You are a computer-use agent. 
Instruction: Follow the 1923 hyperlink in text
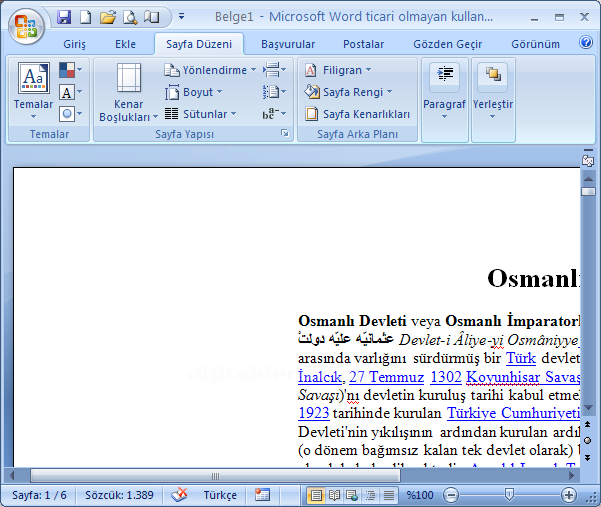[314, 413]
